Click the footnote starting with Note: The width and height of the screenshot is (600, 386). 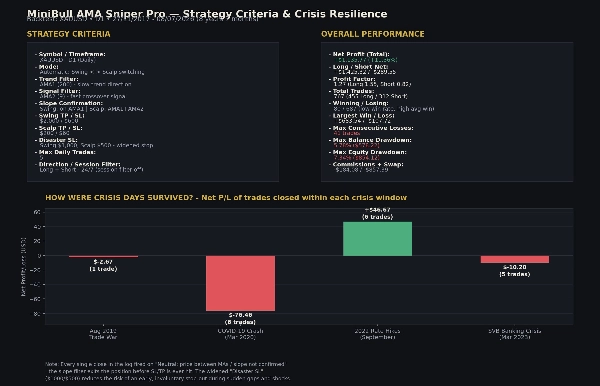click(168, 371)
